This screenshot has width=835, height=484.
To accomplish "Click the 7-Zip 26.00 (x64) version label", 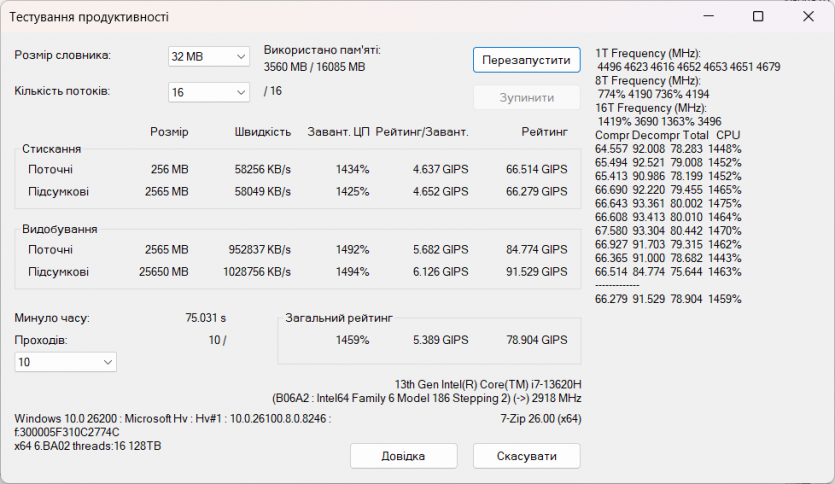I will coord(539,419).
